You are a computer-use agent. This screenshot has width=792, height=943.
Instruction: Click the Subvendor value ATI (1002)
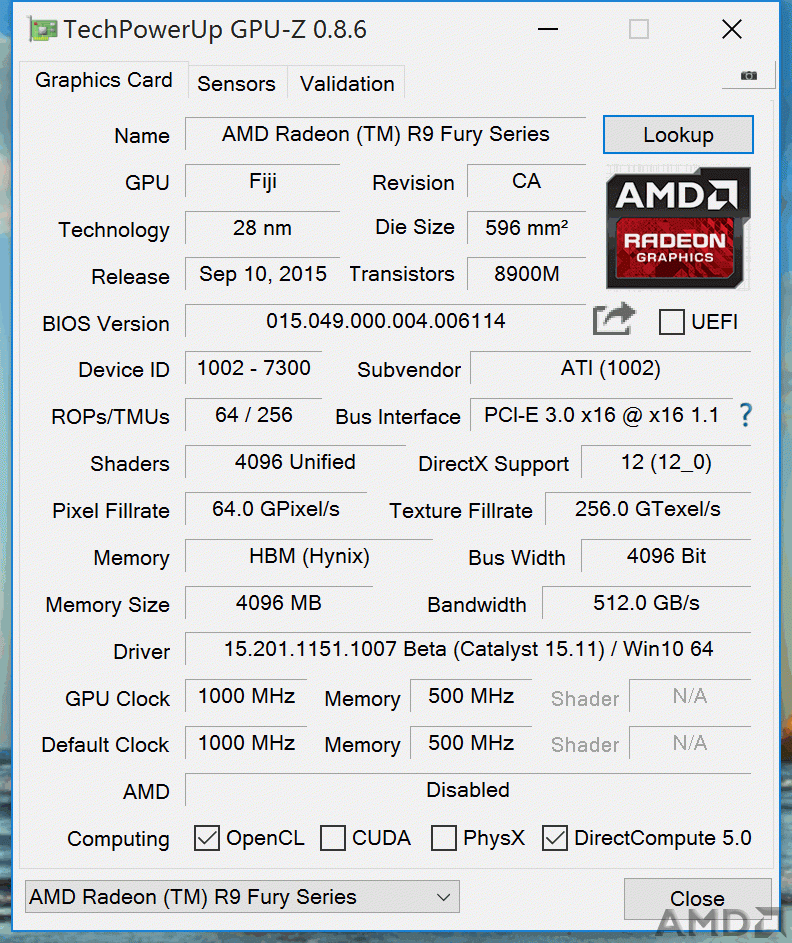click(x=610, y=368)
